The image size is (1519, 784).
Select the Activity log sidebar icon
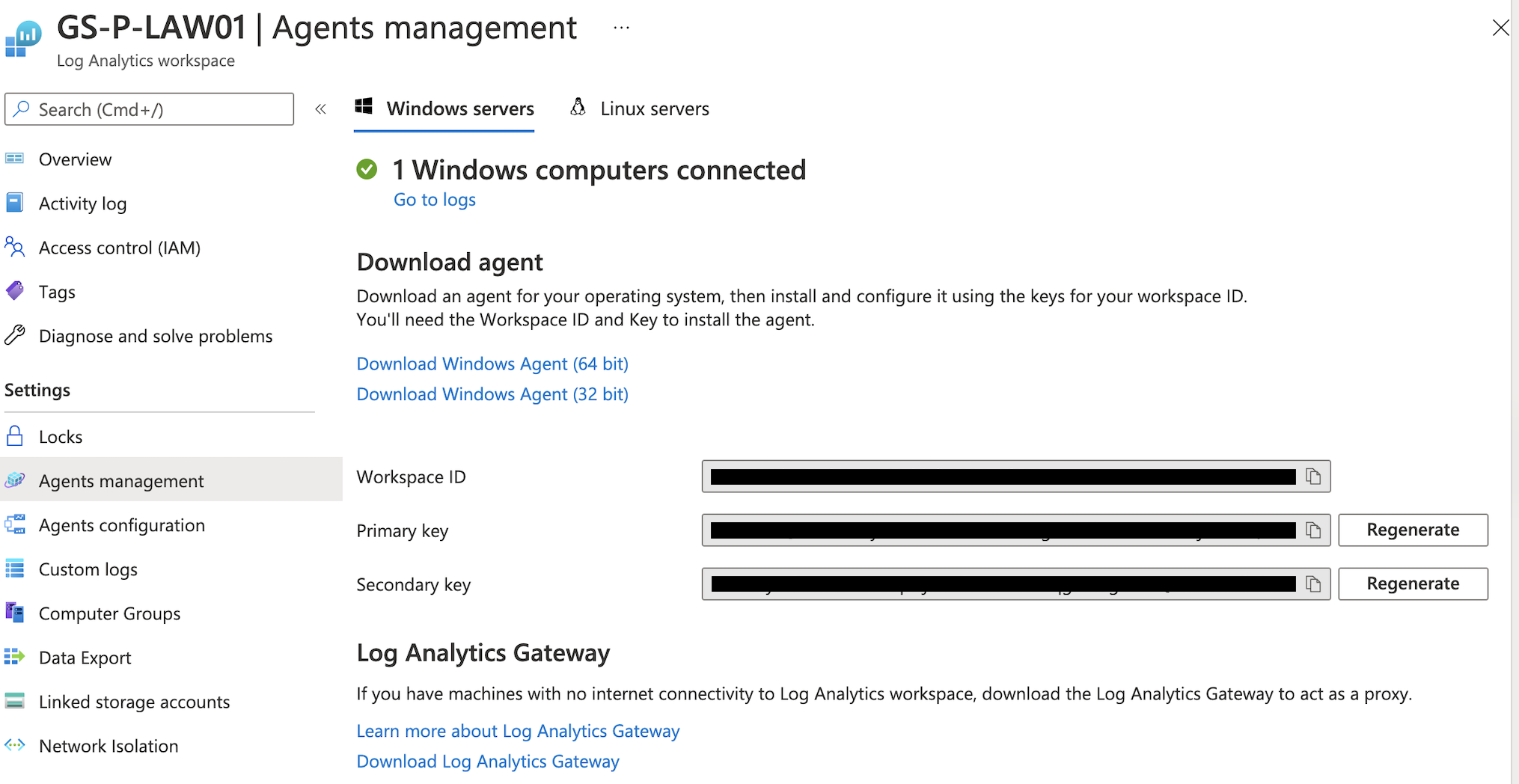(15, 202)
